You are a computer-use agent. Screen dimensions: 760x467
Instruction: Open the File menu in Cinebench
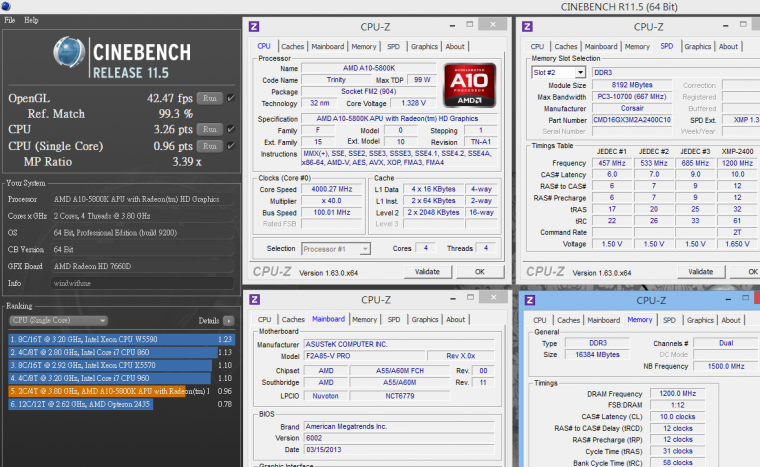pos(10,20)
